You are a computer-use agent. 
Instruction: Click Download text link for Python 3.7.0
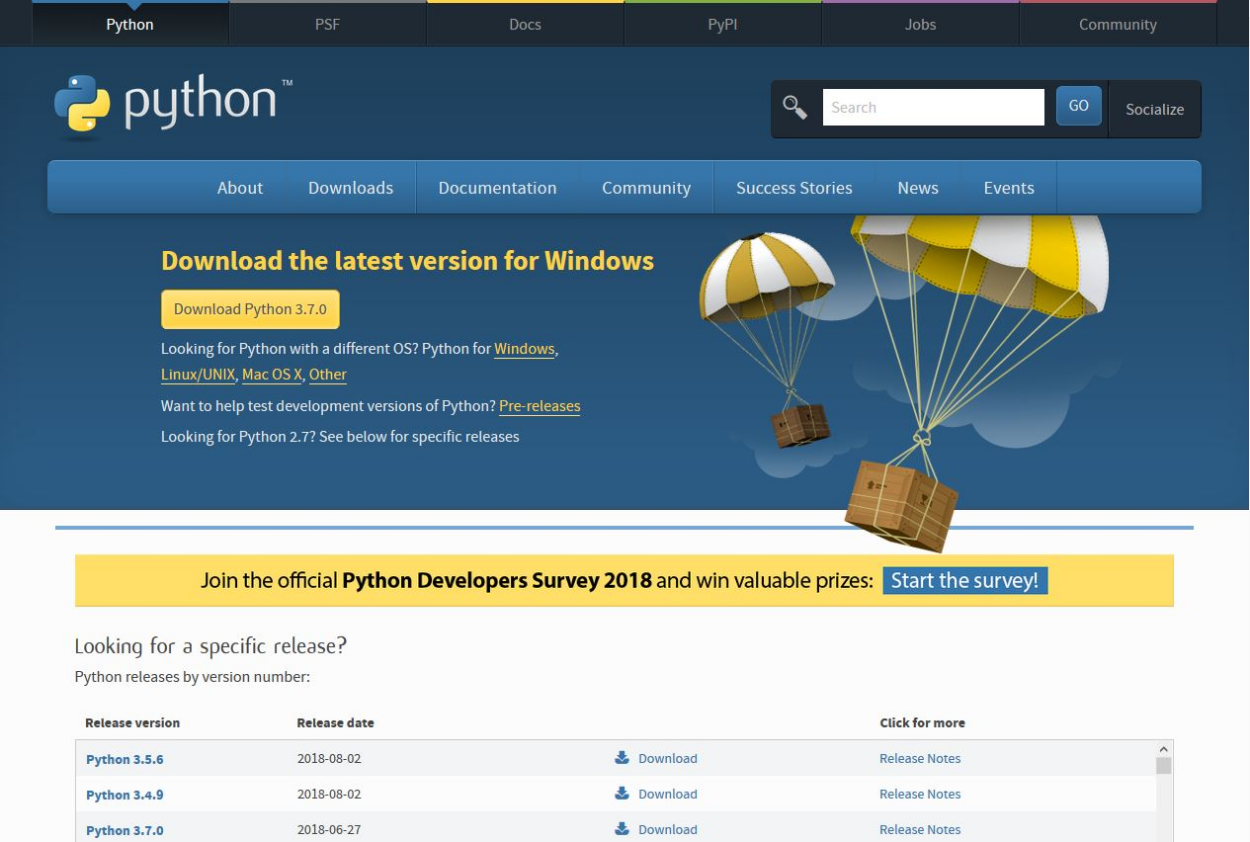tap(668, 829)
